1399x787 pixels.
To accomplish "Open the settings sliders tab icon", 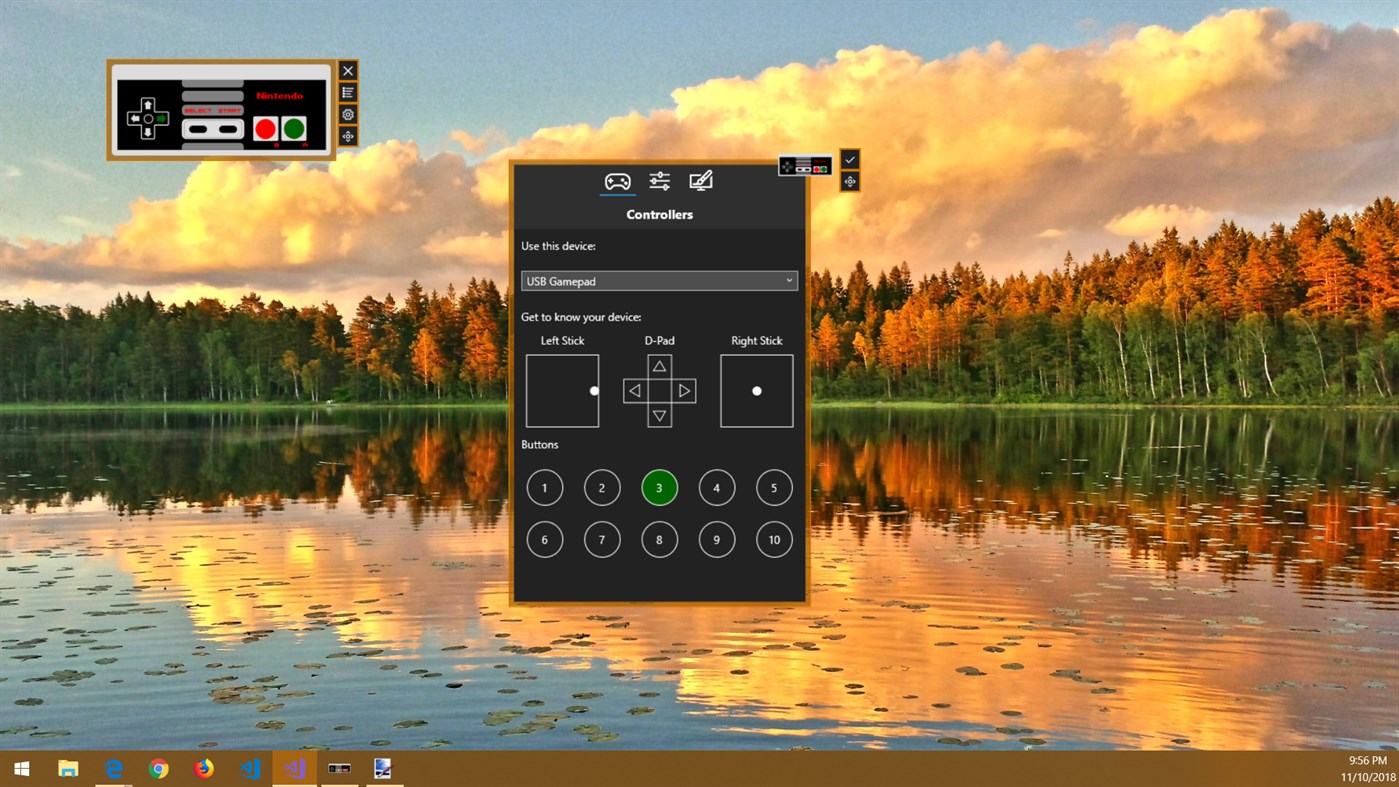I will coord(659,180).
